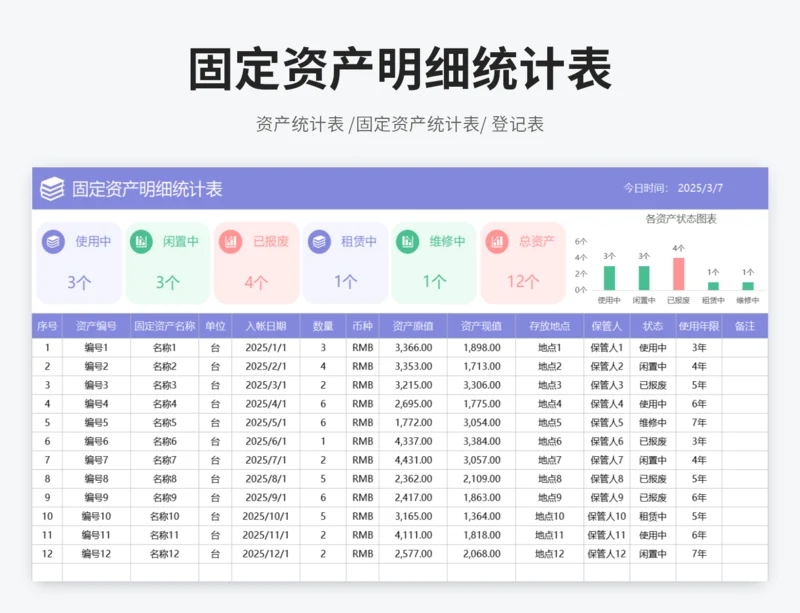This screenshot has width=800, height=613.
Task: Click the 今日时间 date value 2025/3/7
Action: [700, 188]
